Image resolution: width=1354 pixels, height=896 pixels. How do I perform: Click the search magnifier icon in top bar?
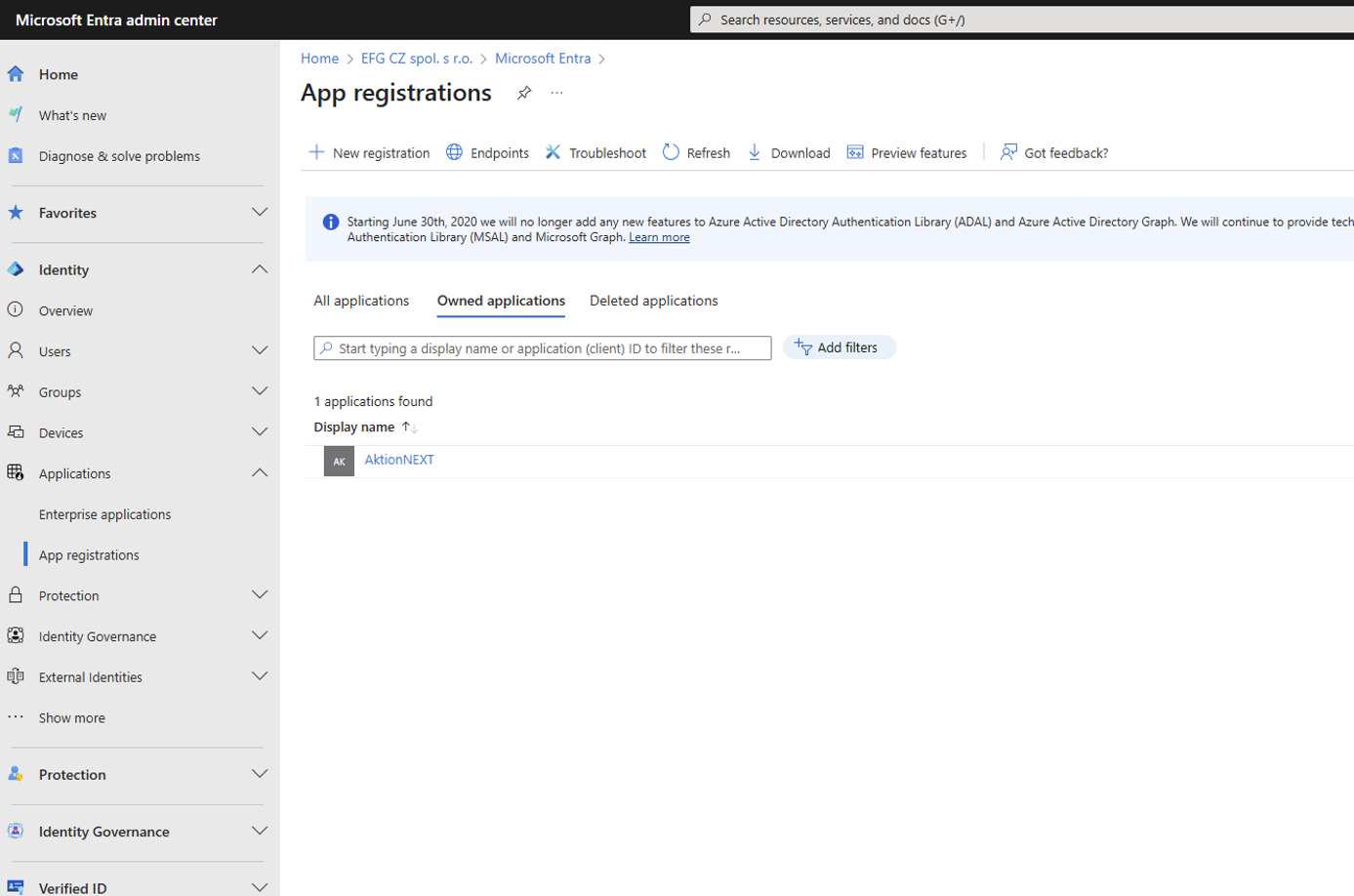(705, 20)
